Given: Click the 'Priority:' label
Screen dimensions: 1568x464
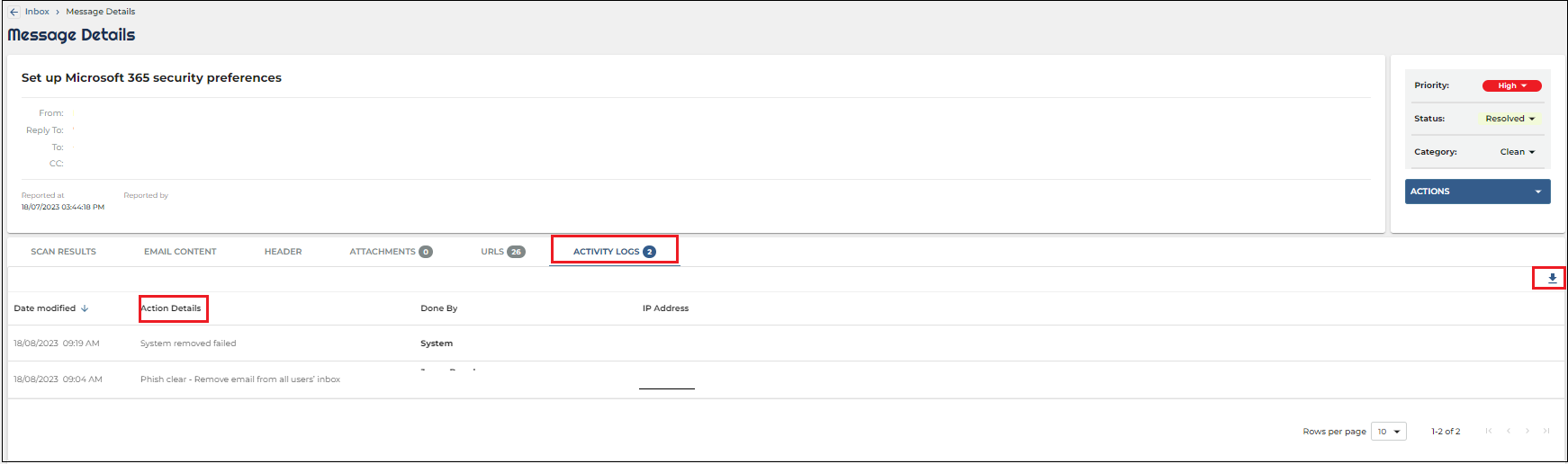Looking at the screenshot, I should tap(1431, 85).
